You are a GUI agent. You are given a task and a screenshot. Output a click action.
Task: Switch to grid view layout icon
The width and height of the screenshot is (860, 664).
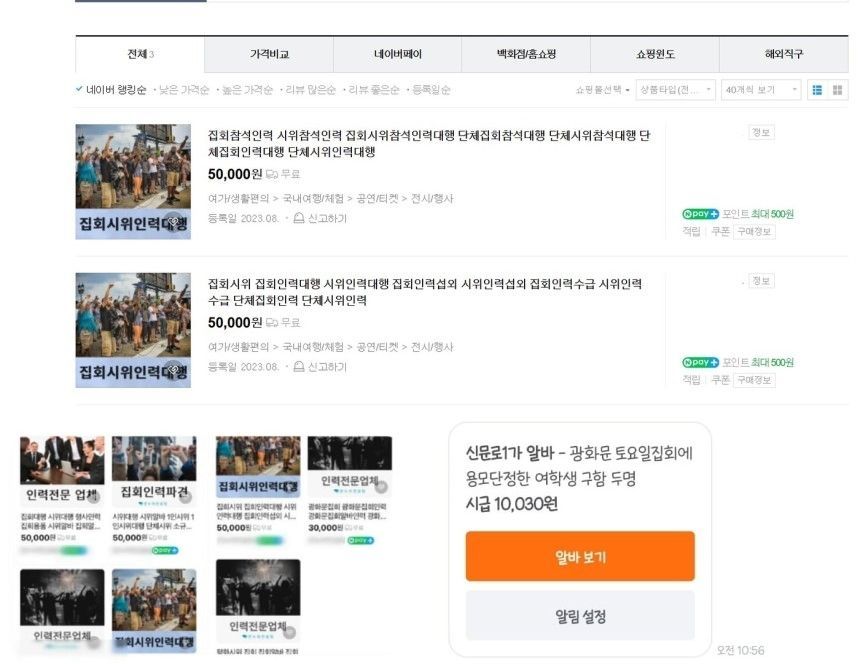tap(837, 90)
